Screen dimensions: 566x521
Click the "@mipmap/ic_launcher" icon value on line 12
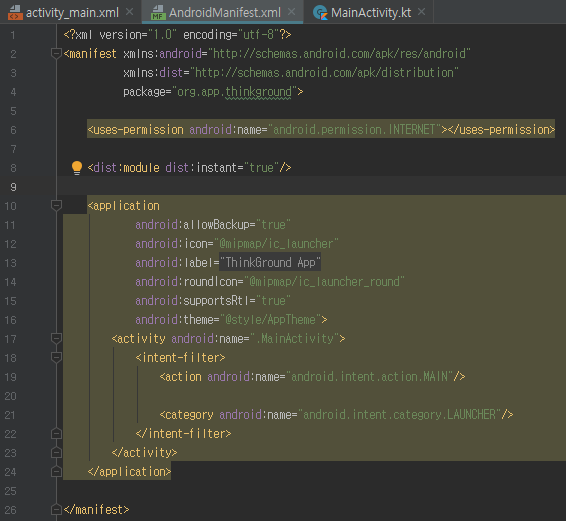tap(276, 244)
